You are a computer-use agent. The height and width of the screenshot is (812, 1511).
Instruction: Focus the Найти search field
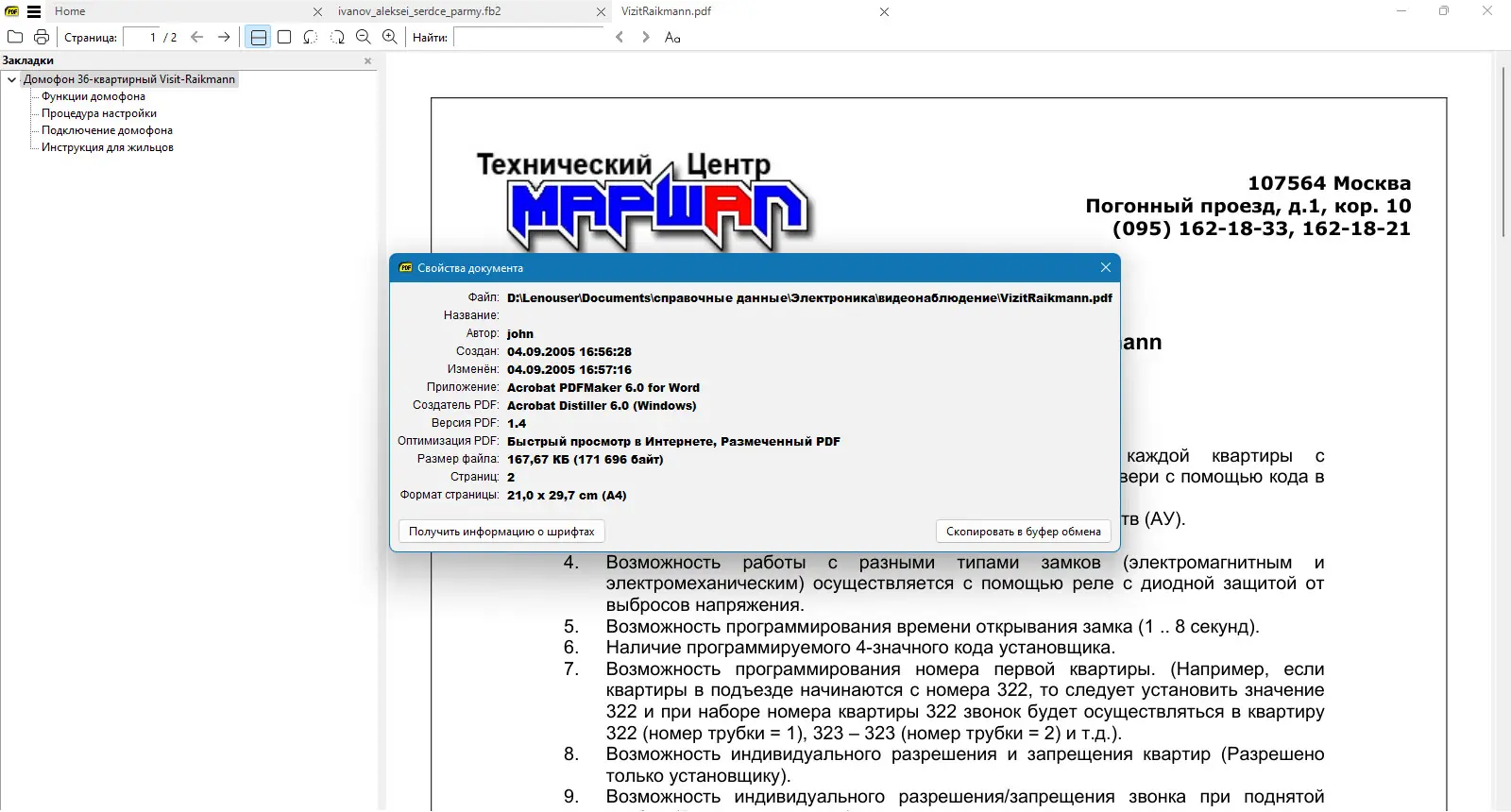(x=529, y=37)
